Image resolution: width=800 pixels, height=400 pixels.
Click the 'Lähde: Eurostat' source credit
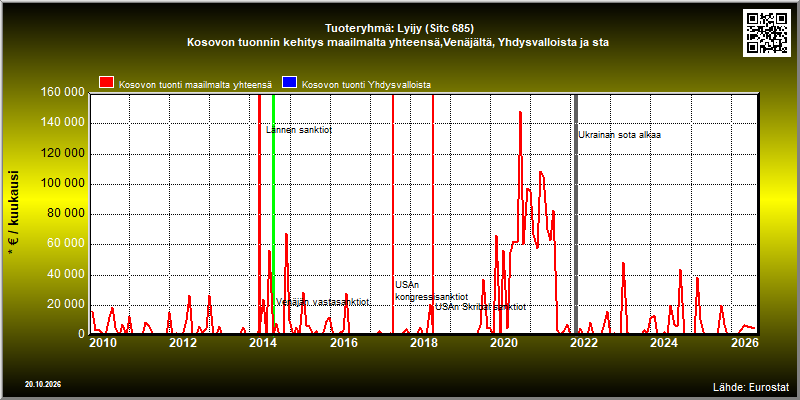tap(751, 387)
